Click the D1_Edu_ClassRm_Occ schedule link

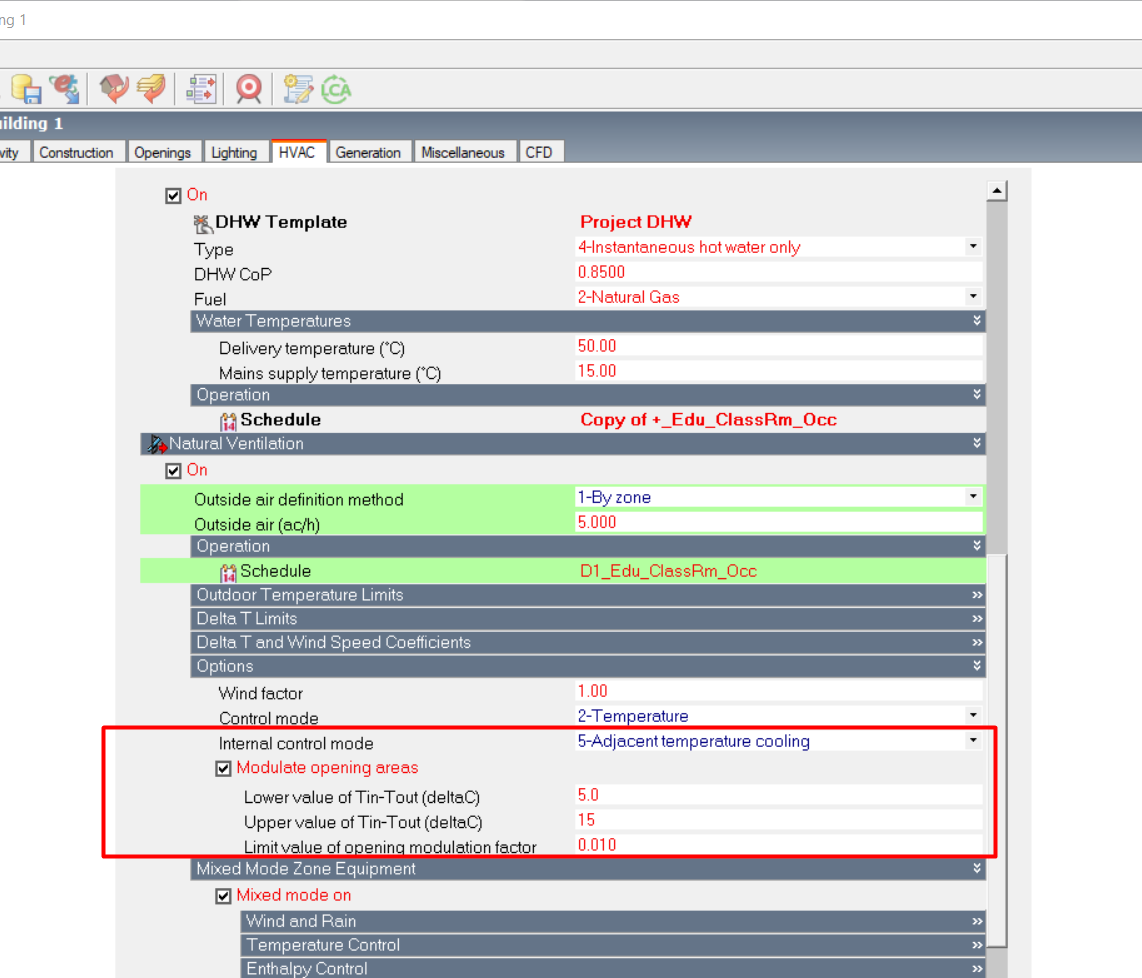pyautogui.click(x=668, y=571)
